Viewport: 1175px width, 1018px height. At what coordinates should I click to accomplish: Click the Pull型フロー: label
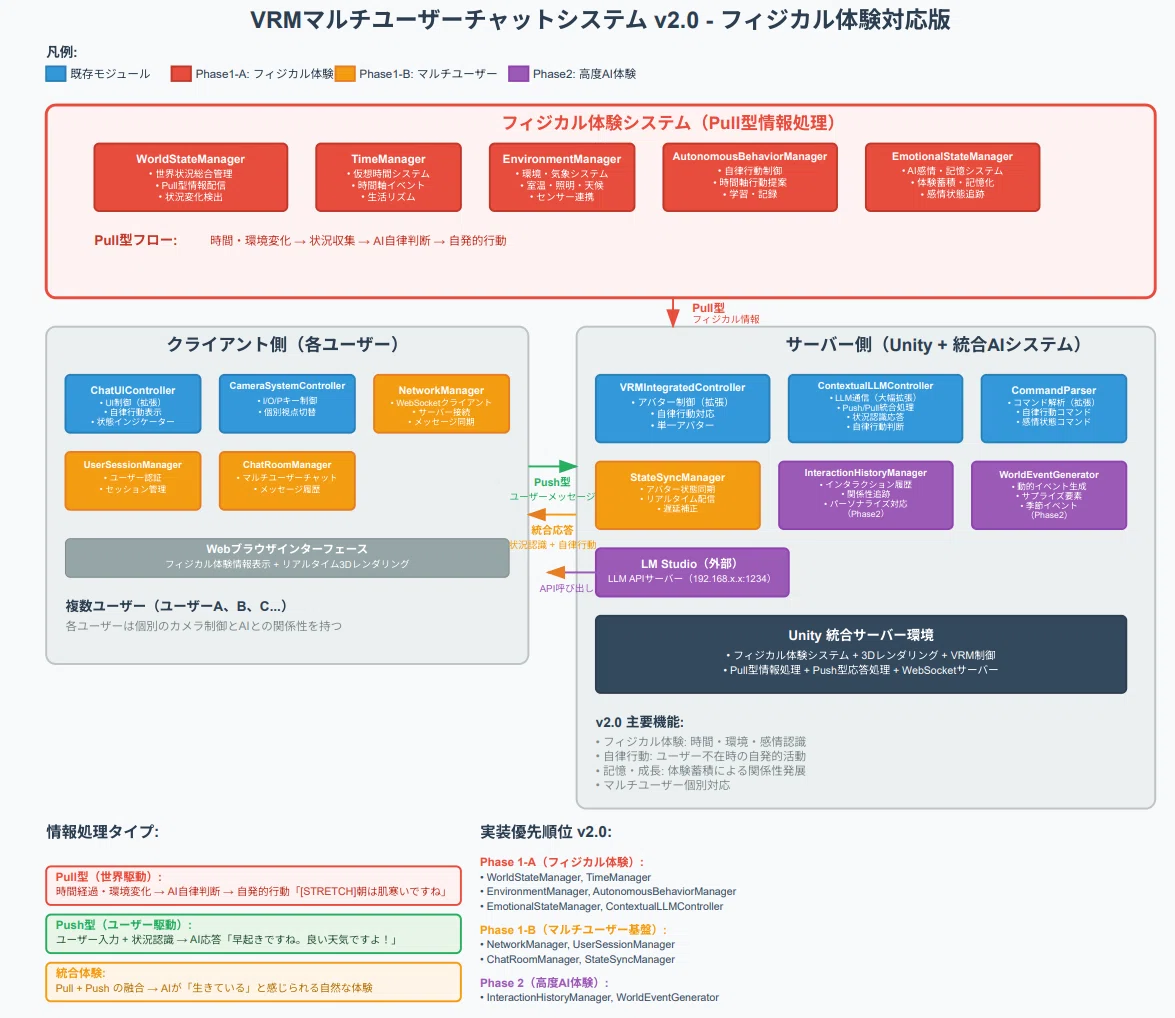coord(136,240)
